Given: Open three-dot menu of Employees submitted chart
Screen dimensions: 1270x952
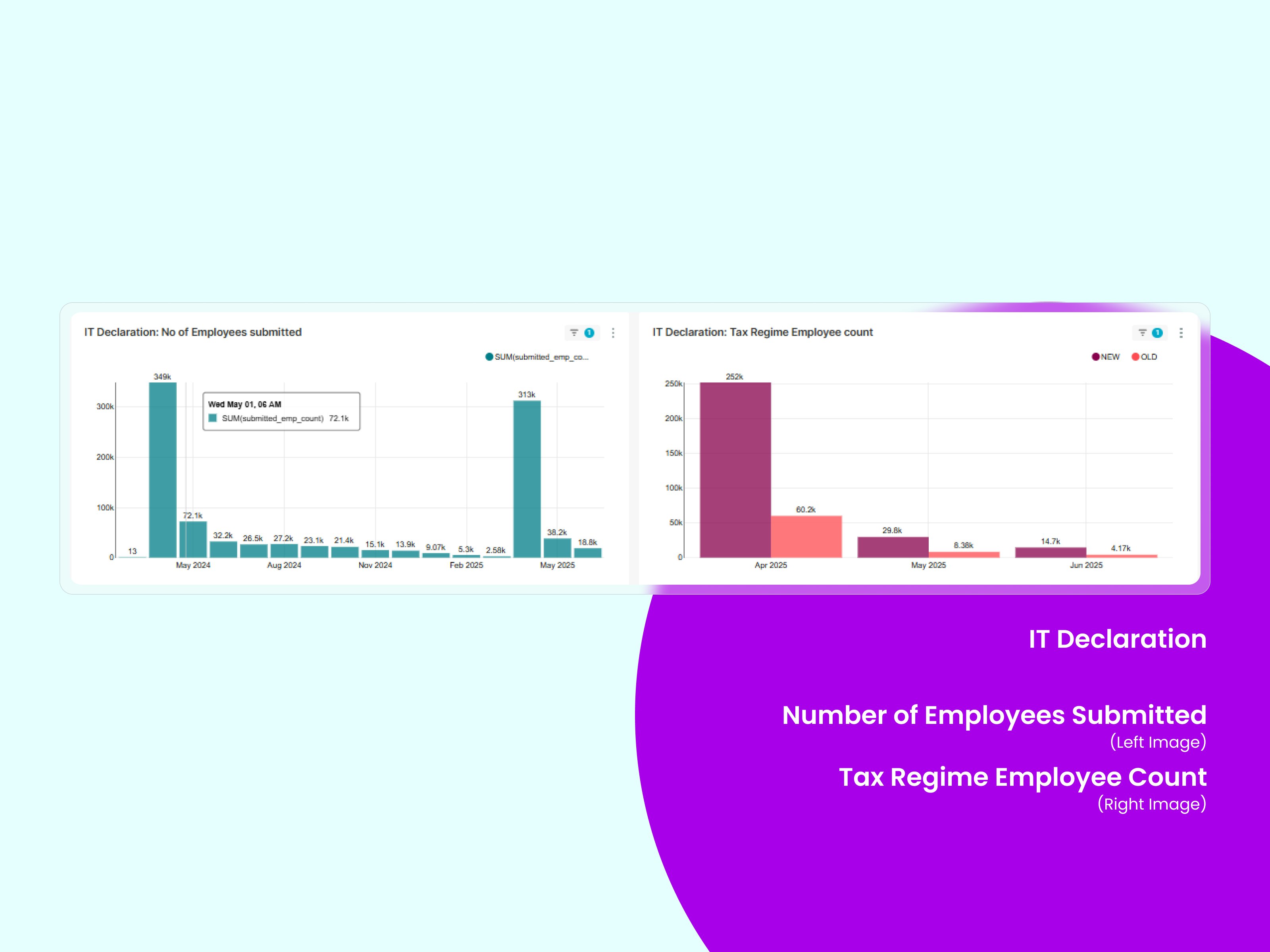Looking at the screenshot, I should tap(613, 333).
